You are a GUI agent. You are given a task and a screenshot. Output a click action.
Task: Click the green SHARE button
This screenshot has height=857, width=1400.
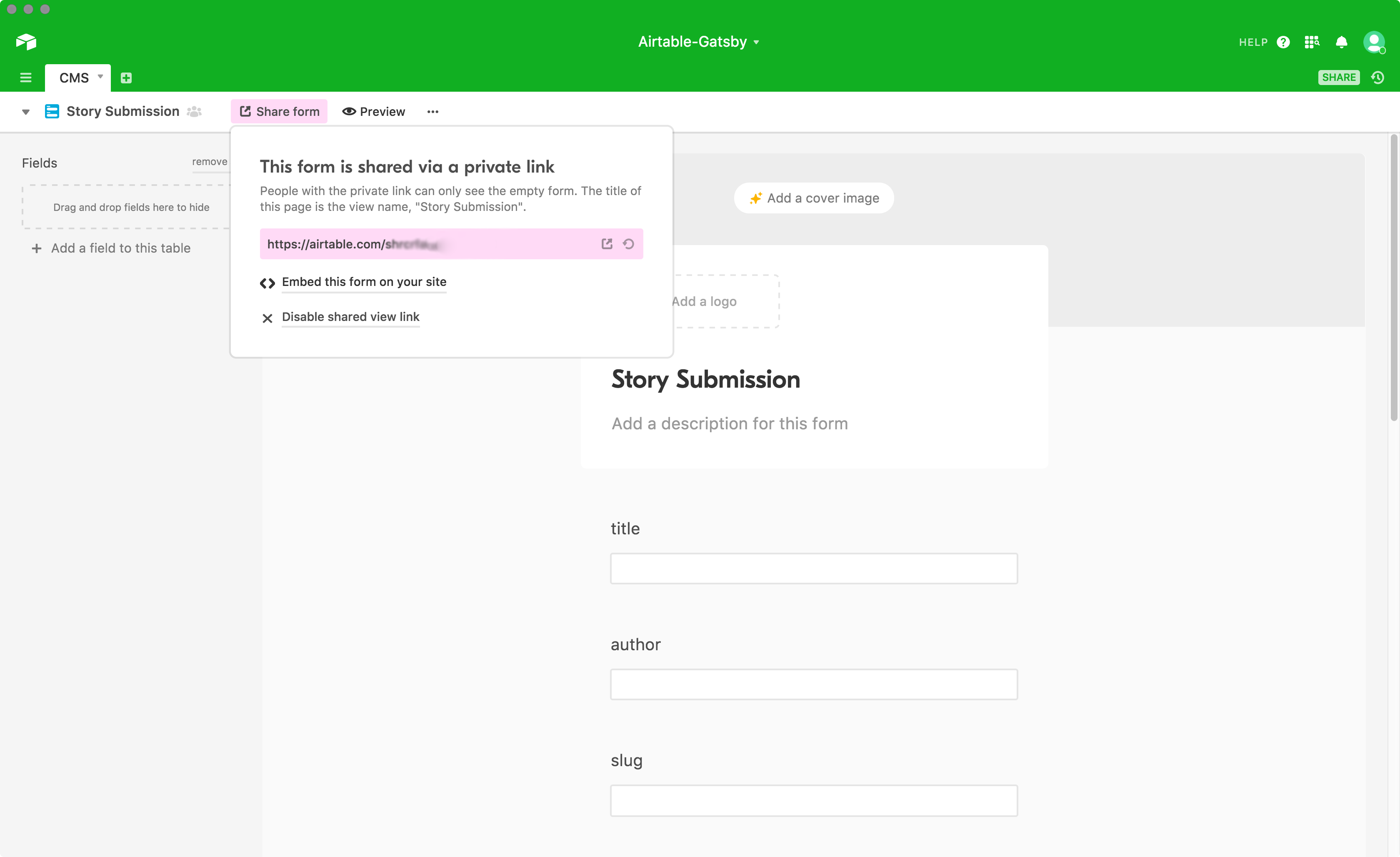(1339, 77)
